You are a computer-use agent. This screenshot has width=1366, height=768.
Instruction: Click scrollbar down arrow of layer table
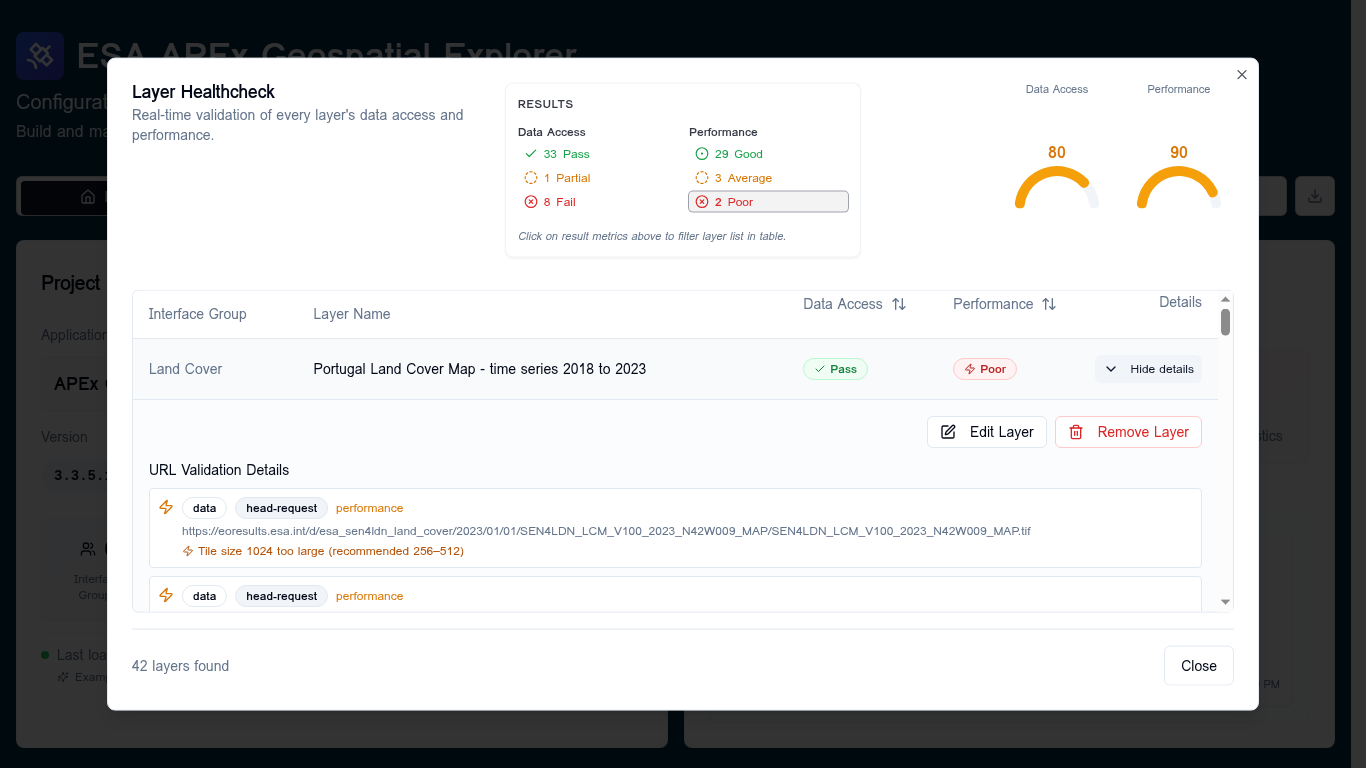(x=1226, y=602)
